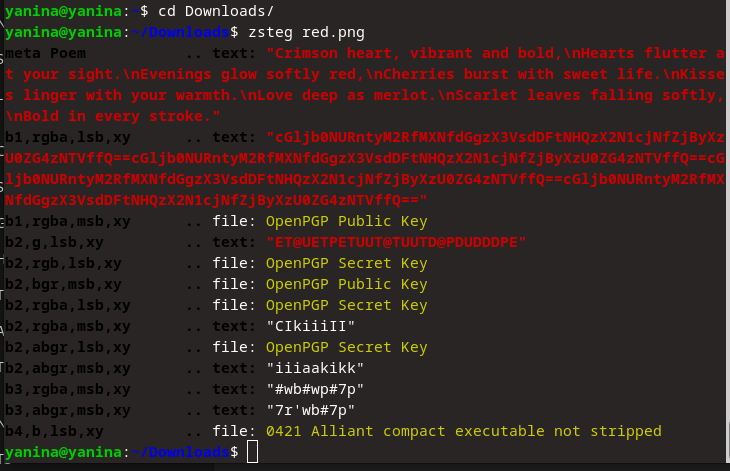Click the terminal cursor at the last prompt
Screen dimensions: 730x471
pyautogui.click(x=252, y=452)
